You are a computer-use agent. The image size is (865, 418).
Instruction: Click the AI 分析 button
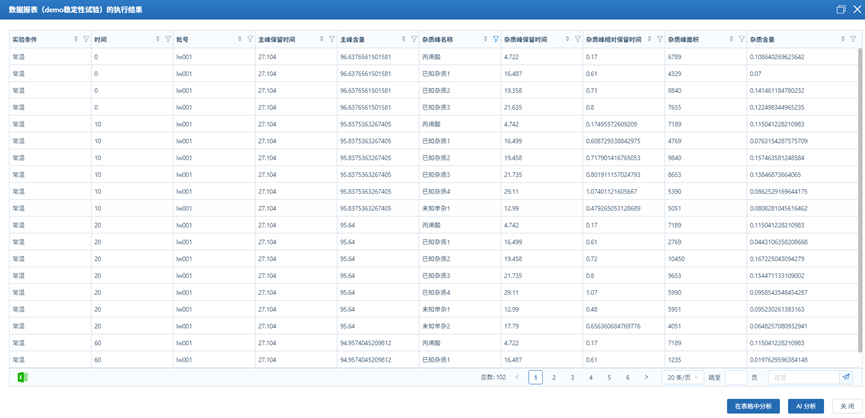(805, 406)
